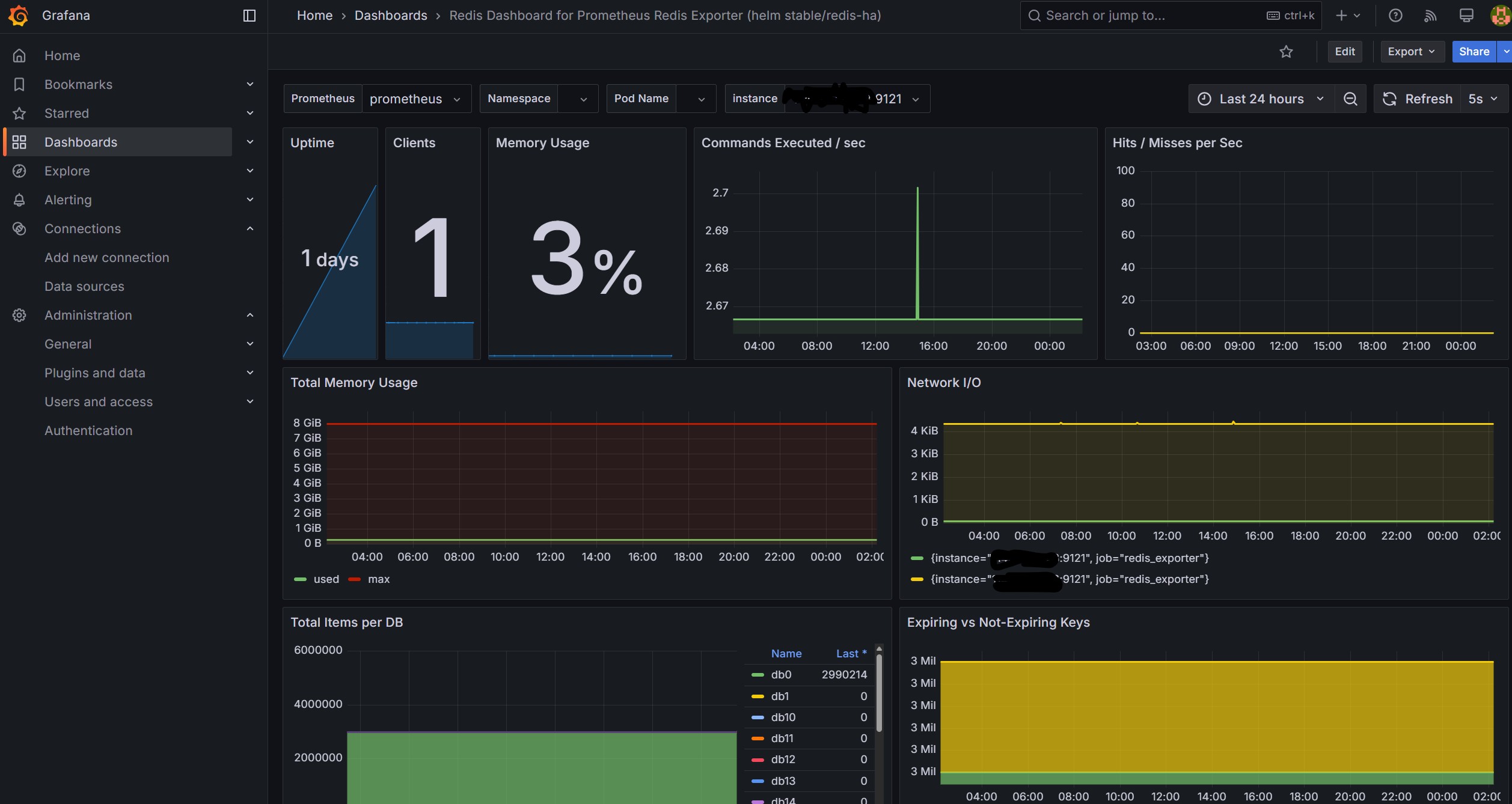Star this dashboard as favorite
Viewport: 1512px width, 804px height.
click(1286, 52)
